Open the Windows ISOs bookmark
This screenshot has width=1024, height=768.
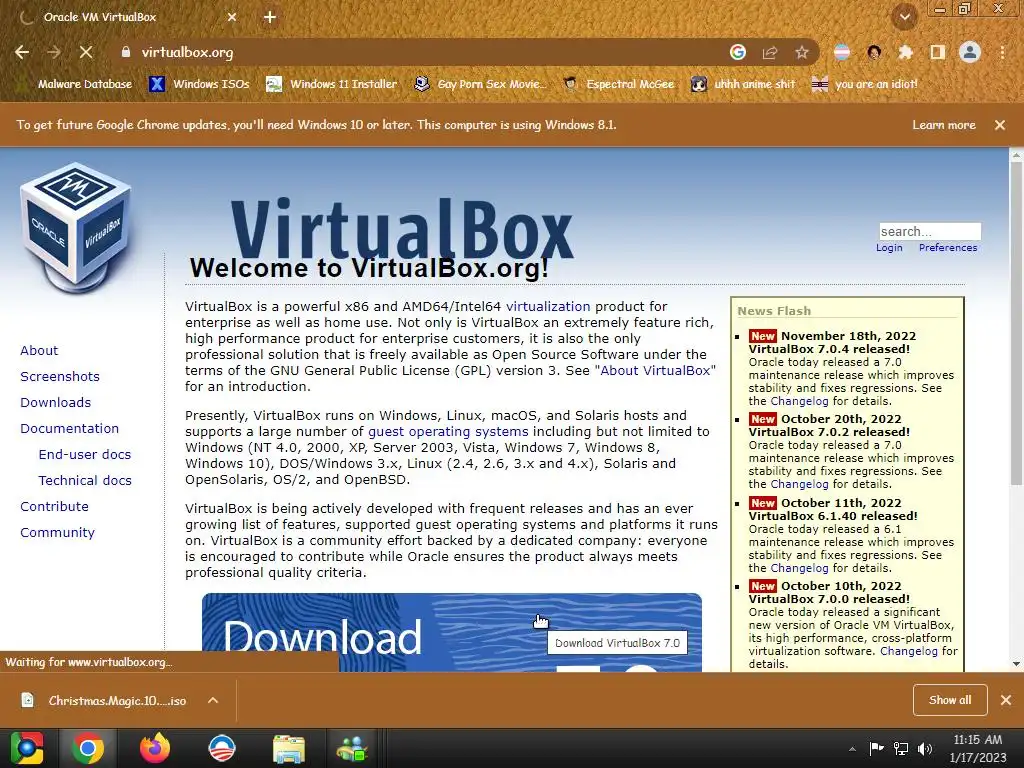coord(199,84)
